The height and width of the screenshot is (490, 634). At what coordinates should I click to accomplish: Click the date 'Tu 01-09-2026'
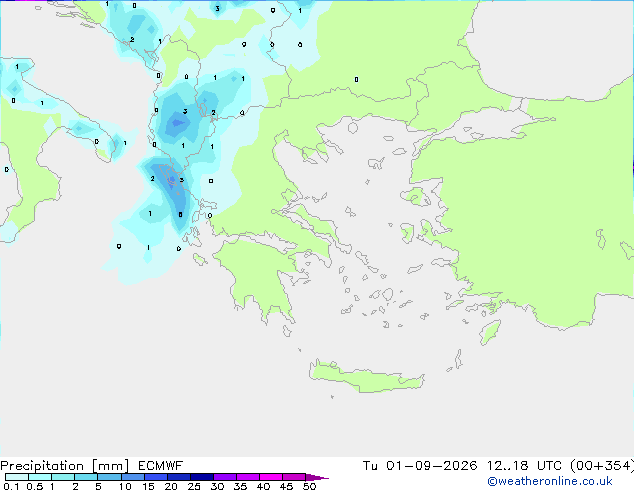420,466
